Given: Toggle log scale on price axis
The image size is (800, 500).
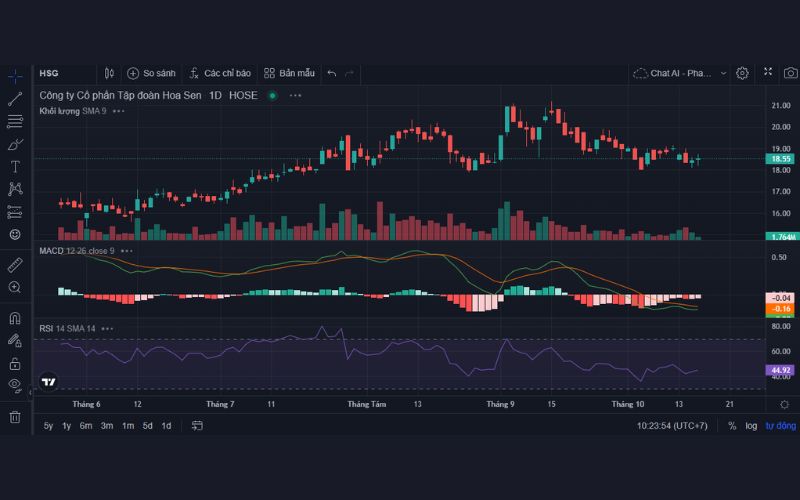Looking at the screenshot, I should point(750,426).
